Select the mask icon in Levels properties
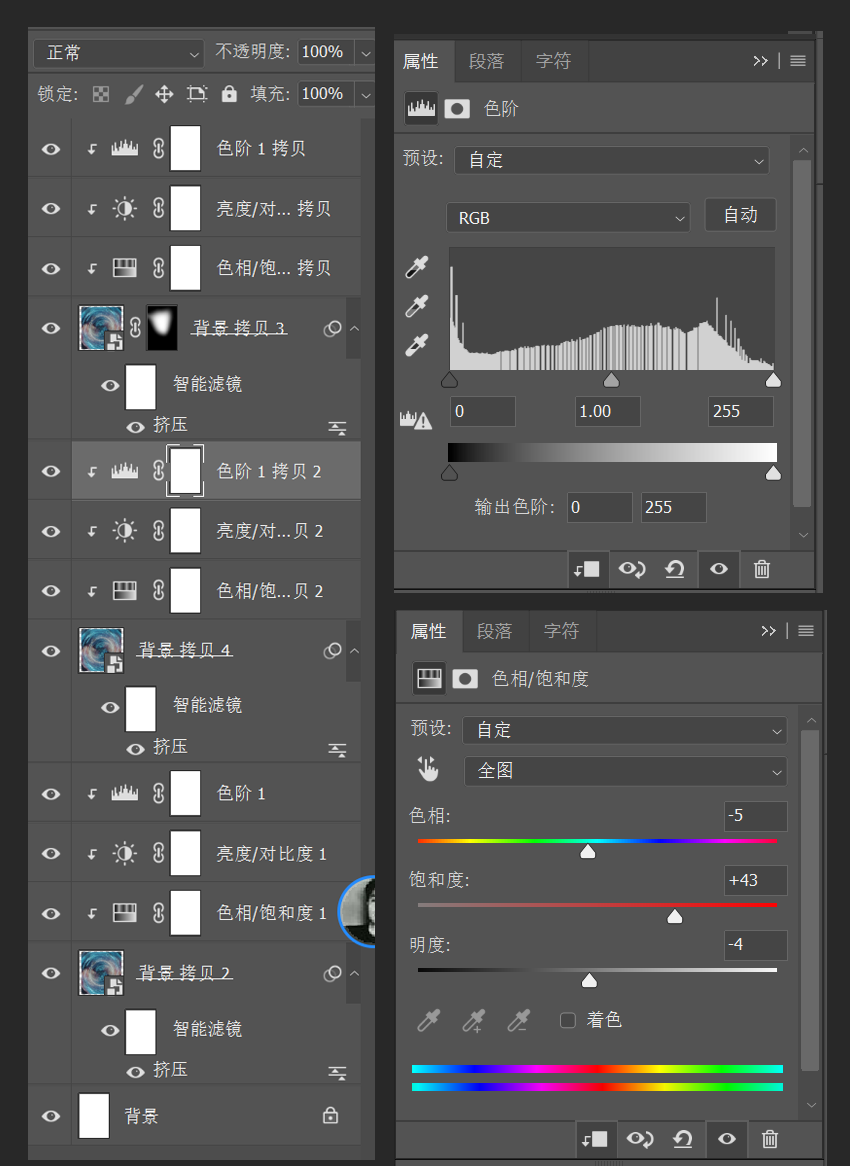The width and height of the screenshot is (850, 1166). (x=457, y=109)
